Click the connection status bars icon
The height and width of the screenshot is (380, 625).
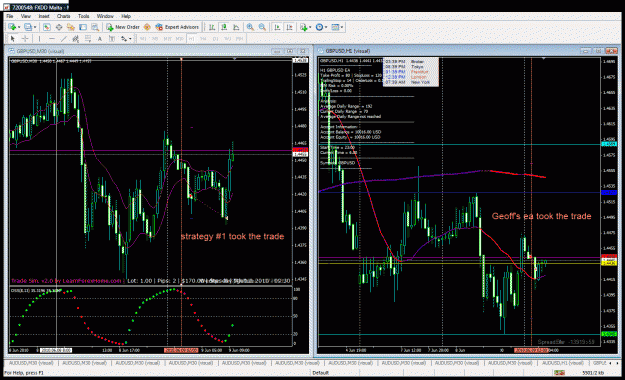(x=559, y=372)
